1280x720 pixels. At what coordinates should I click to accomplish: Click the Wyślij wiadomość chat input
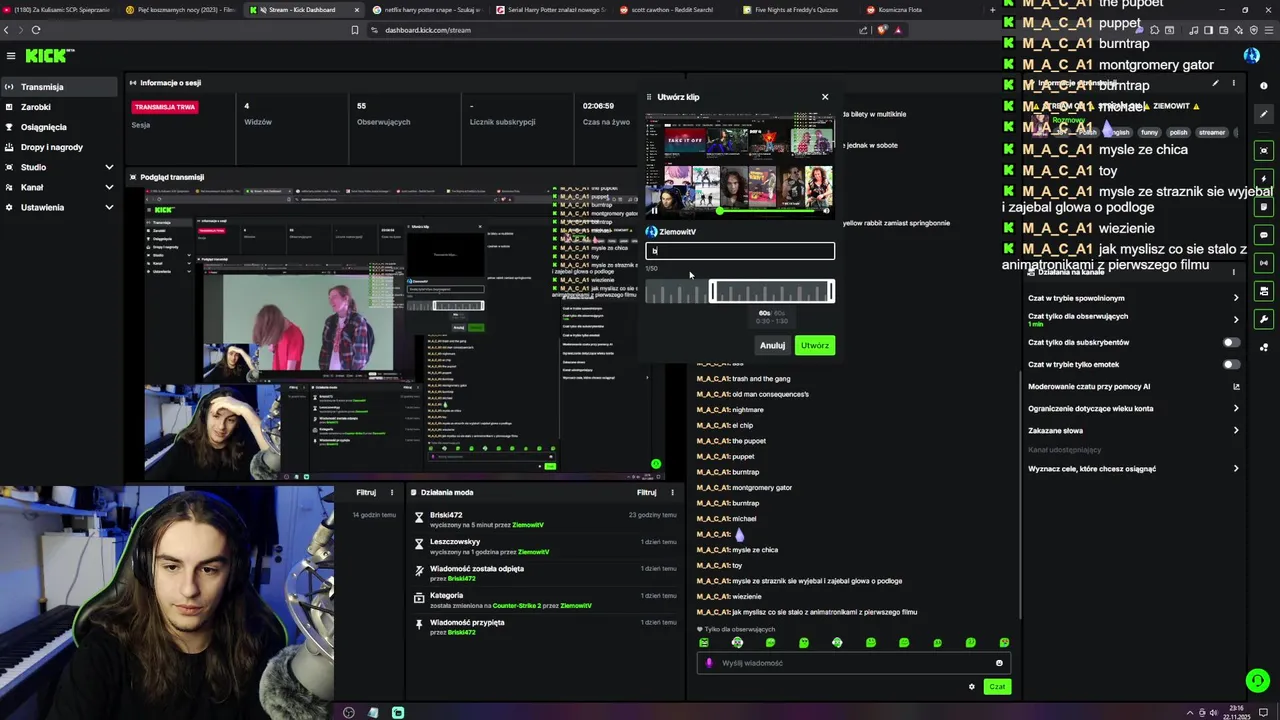[x=855, y=663]
